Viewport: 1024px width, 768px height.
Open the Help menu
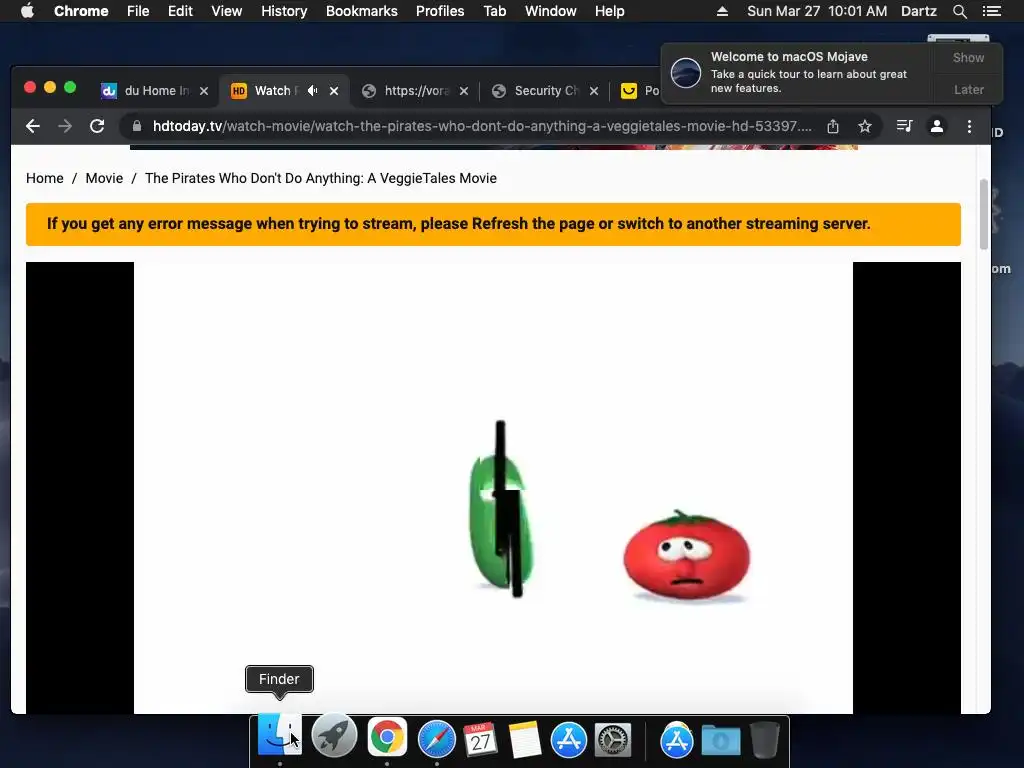click(609, 11)
